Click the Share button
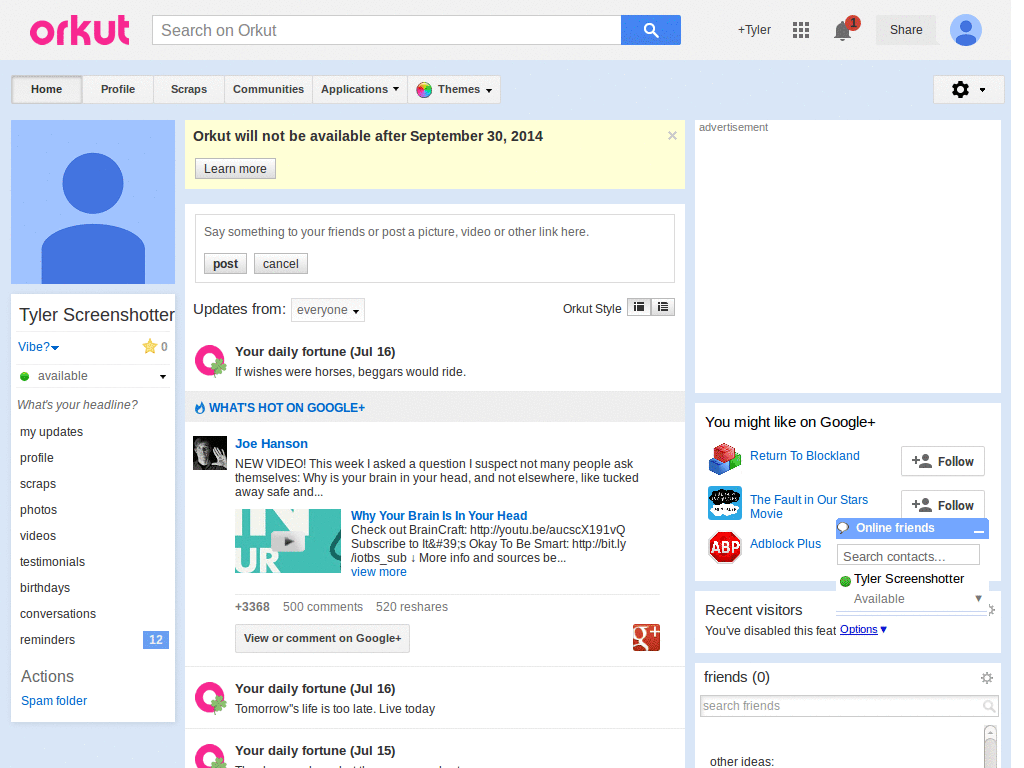The image size is (1024, 768). pyautogui.click(x=906, y=30)
